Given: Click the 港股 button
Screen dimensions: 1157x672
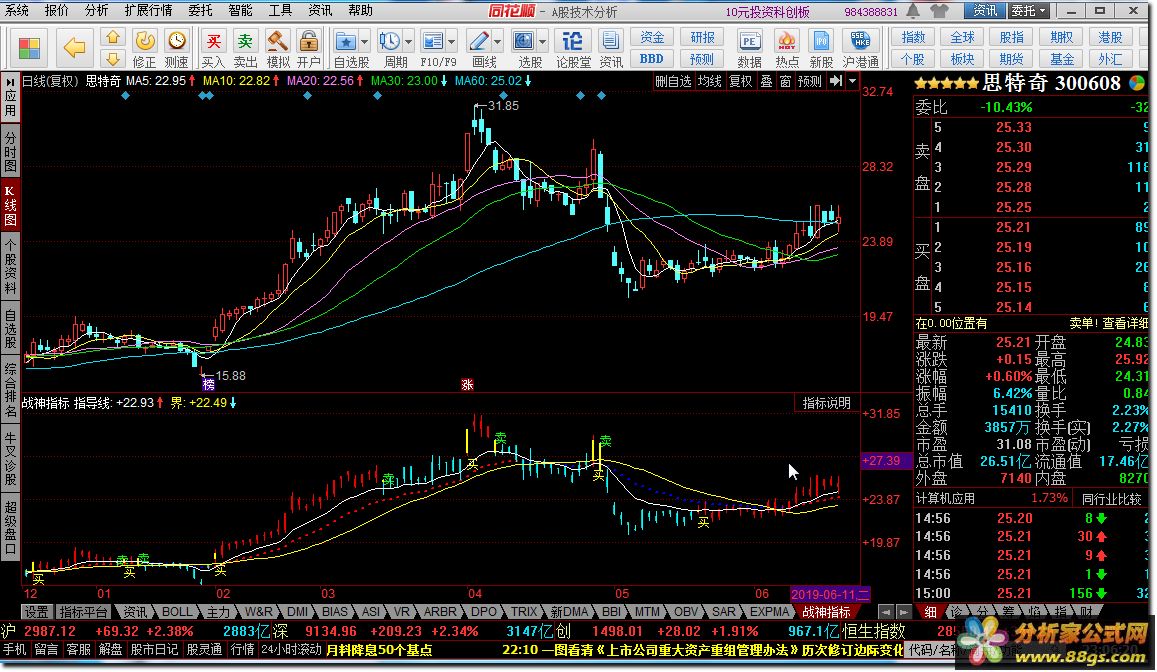Looking at the screenshot, I should (x=1111, y=38).
